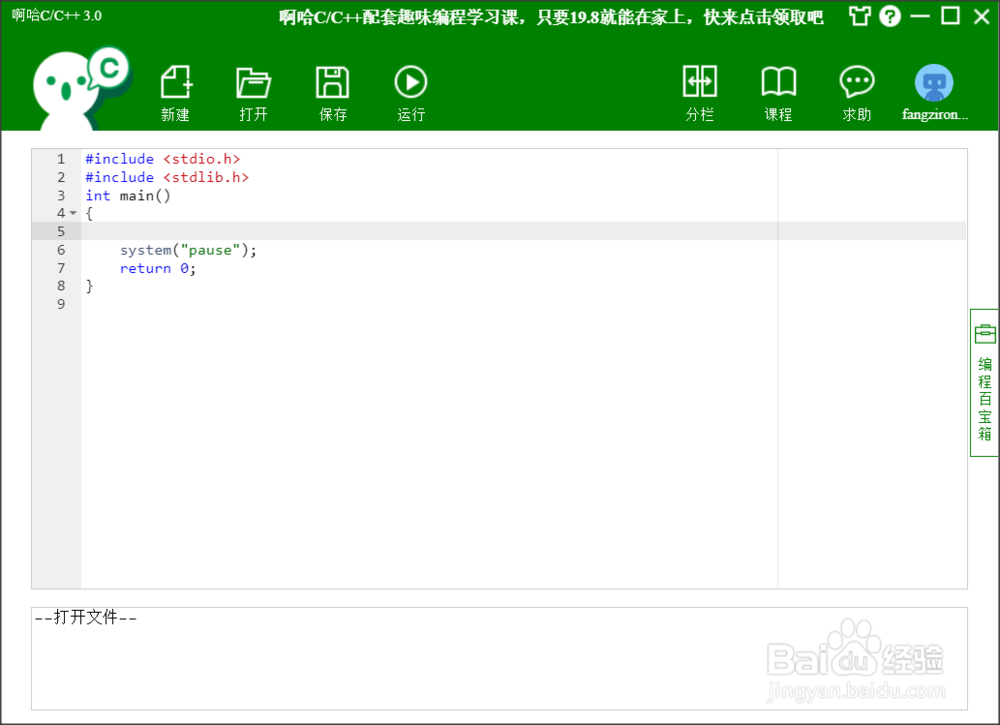This screenshot has width=1000, height=725.
Task: Click closing brace on line 8
Action: click(89, 286)
